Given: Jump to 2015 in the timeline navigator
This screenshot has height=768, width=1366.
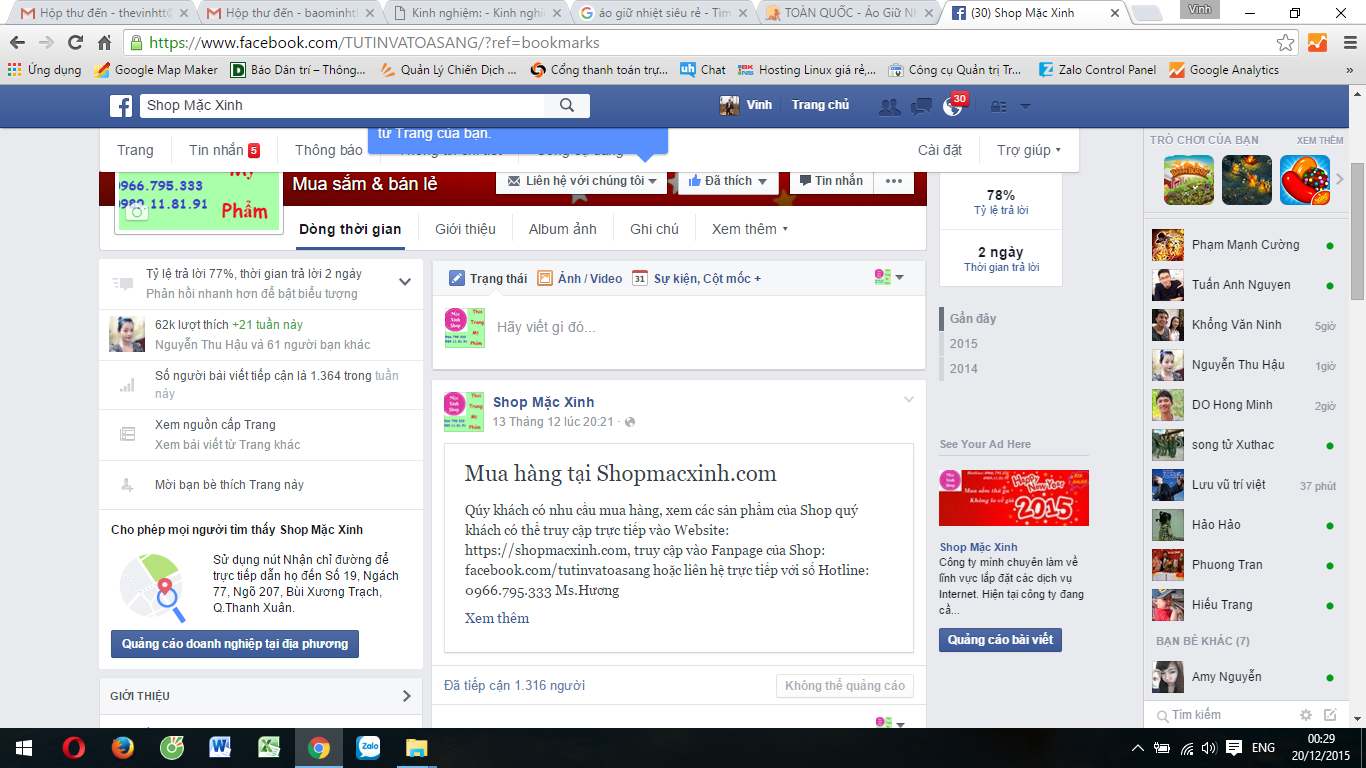Looking at the screenshot, I should coord(964,344).
